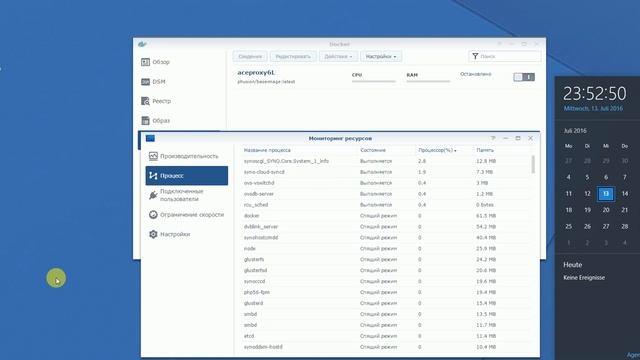
Task: Click the Редактировать button in Docker
Action: pyautogui.click(x=293, y=56)
